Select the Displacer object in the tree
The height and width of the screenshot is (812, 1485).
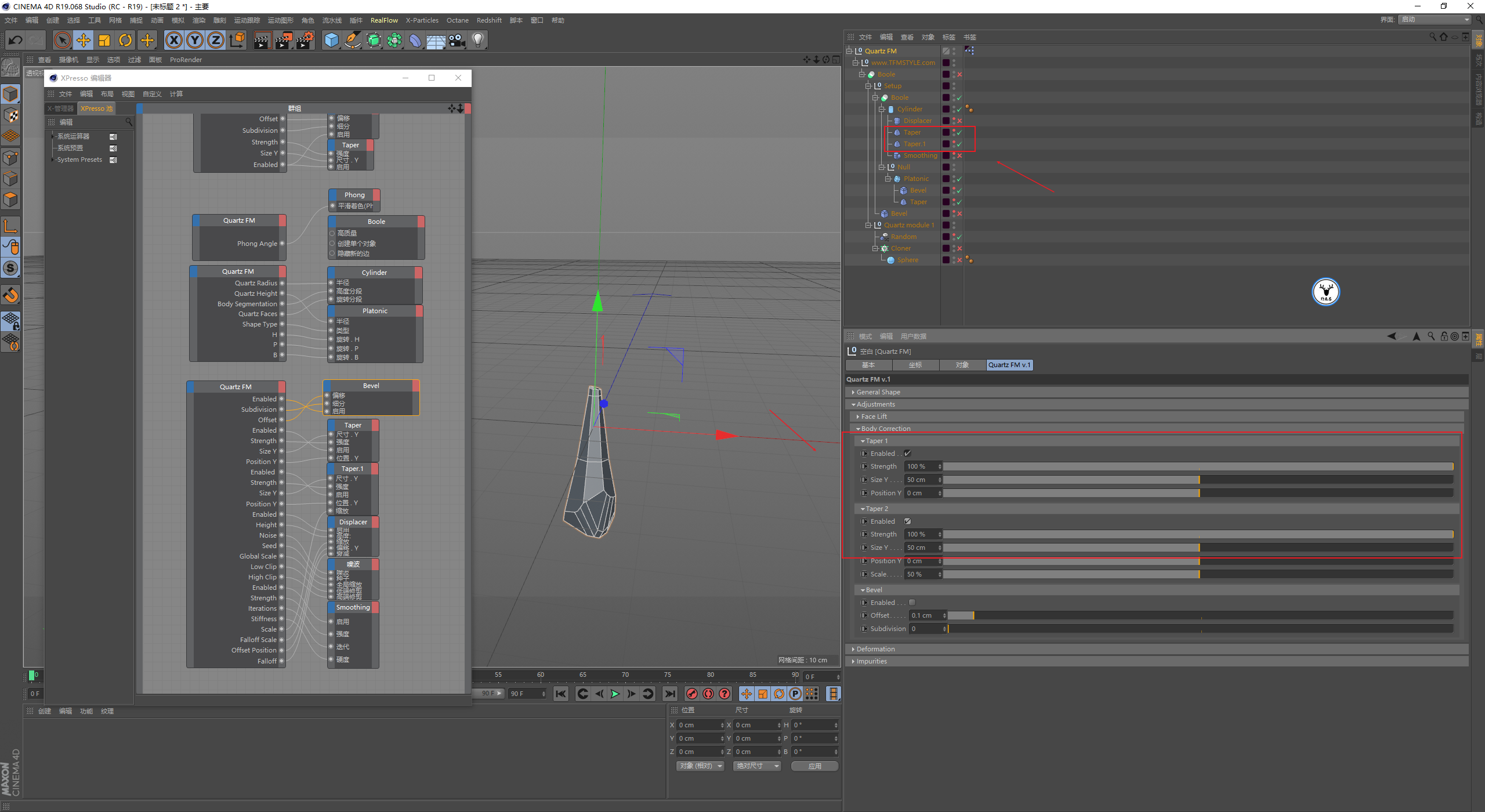(x=917, y=121)
